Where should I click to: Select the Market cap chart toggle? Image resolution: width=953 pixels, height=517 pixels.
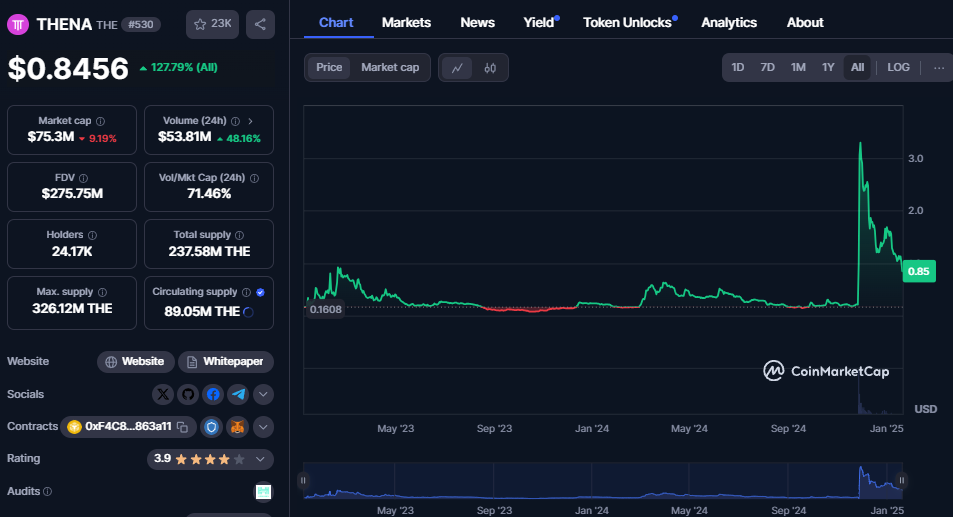click(390, 67)
